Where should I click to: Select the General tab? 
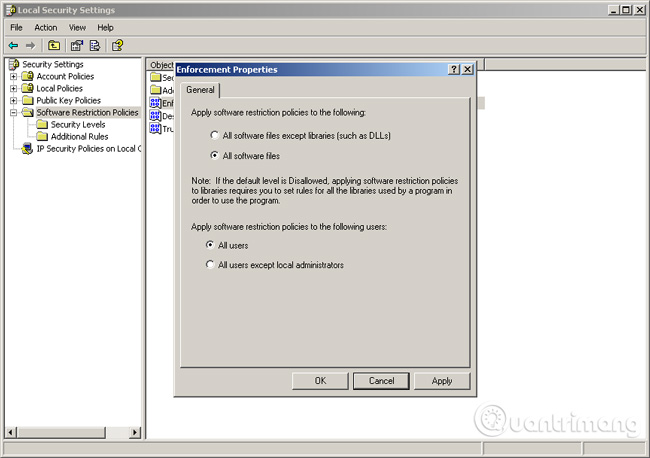click(x=200, y=90)
